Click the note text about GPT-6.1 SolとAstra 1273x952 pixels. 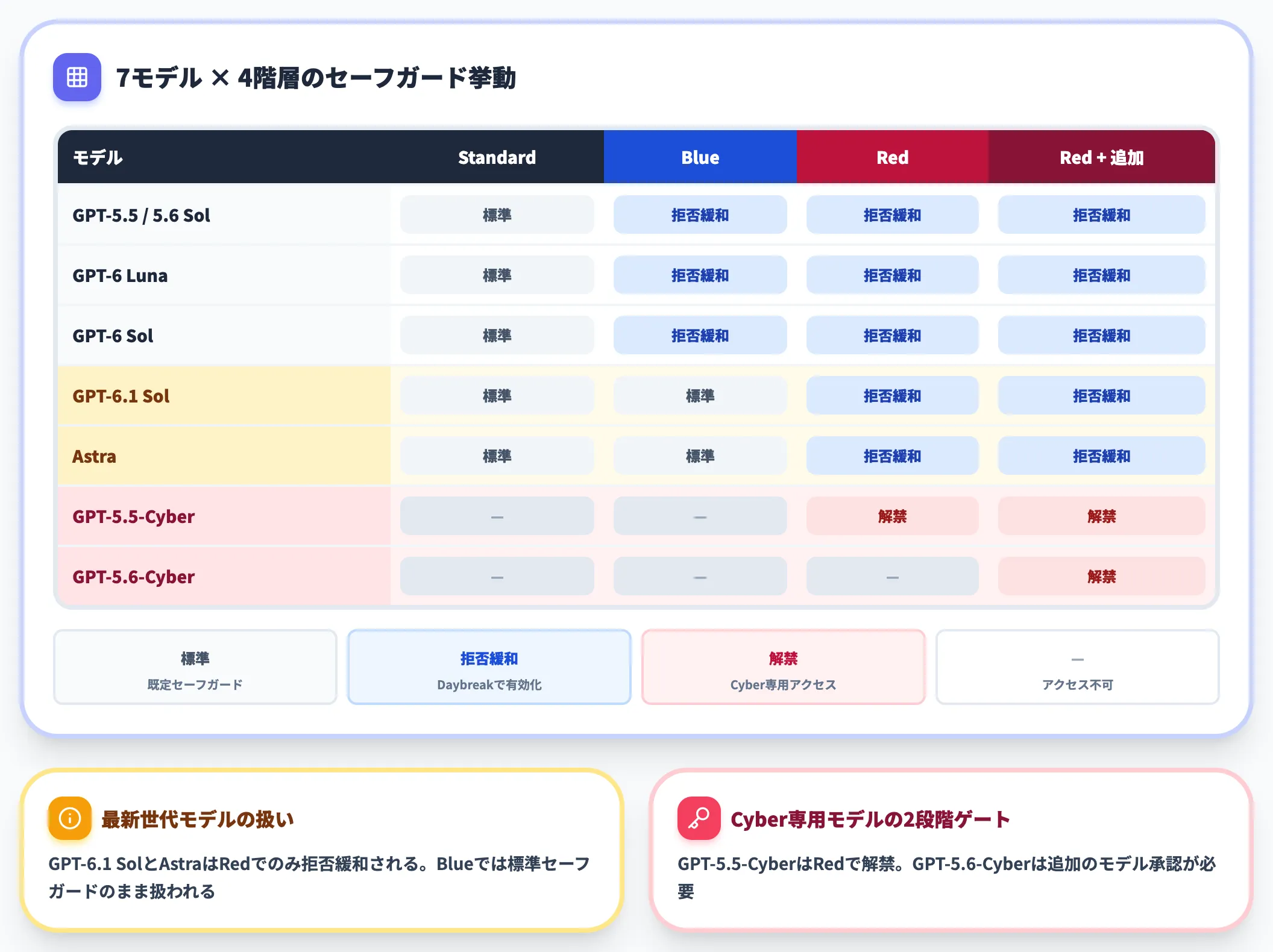[x=319, y=877]
